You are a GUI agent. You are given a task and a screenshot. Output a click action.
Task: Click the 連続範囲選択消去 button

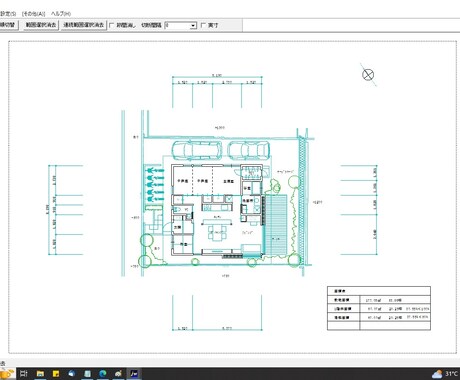click(x=84, y=25)
